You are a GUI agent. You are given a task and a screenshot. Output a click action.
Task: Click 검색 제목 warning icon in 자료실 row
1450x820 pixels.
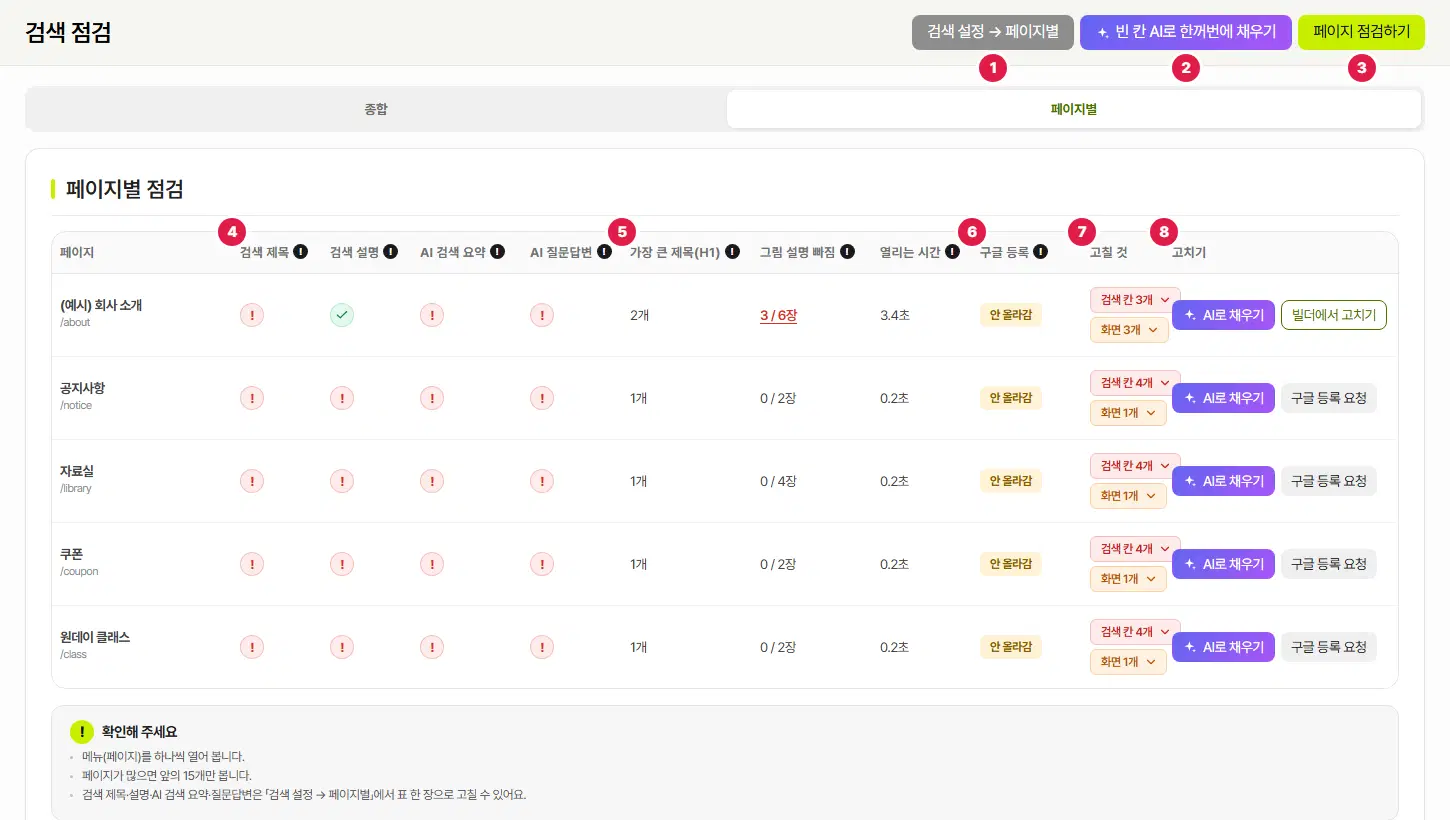pos(252,481)
